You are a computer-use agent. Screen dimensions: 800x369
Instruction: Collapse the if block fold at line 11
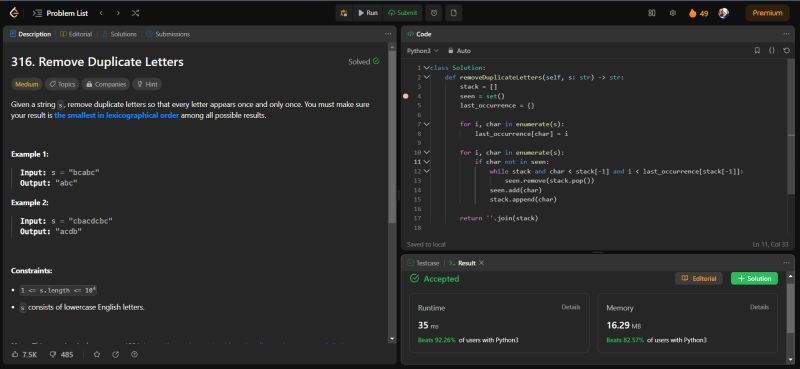point(426,162)
